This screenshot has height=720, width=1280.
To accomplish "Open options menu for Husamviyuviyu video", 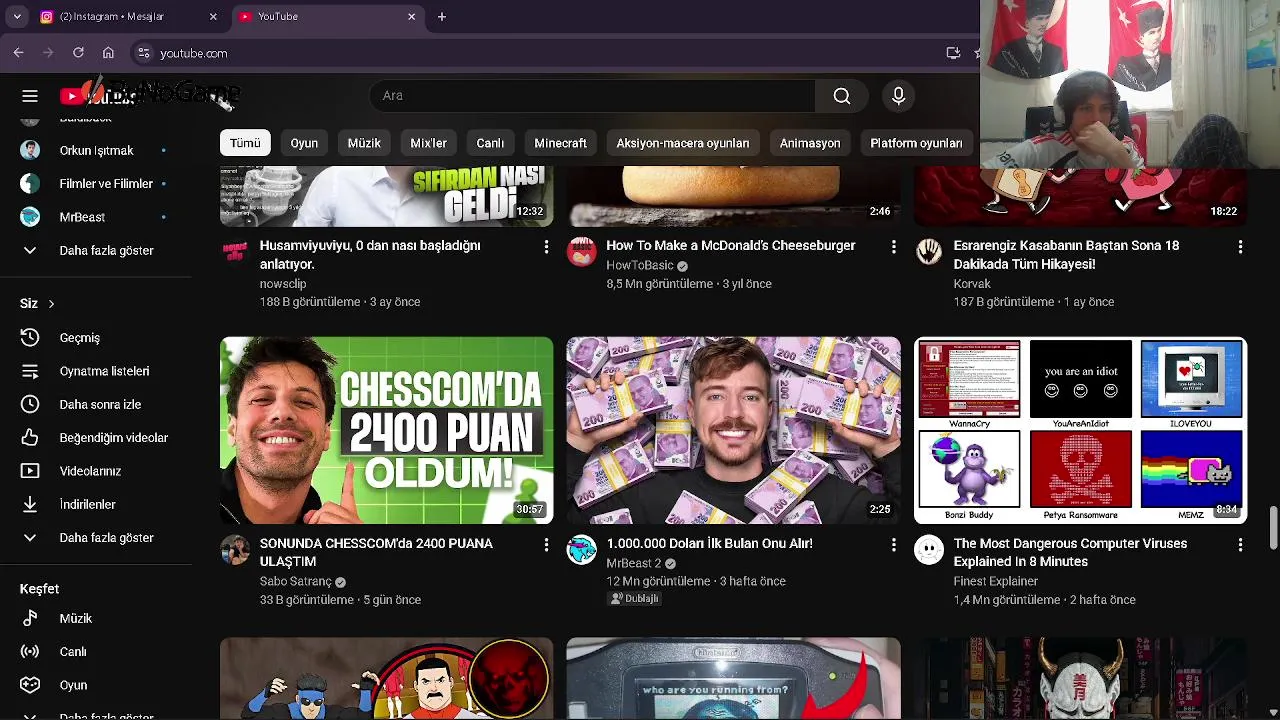I will (x=546, y=246).
